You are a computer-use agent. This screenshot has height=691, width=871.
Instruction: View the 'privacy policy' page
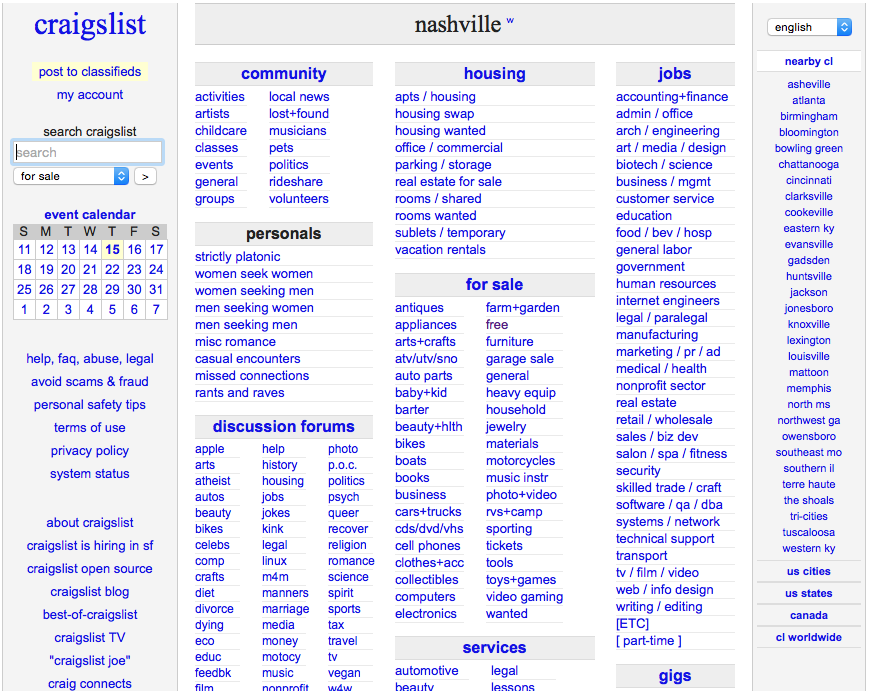pyautogui.click(x=90, y=450)
